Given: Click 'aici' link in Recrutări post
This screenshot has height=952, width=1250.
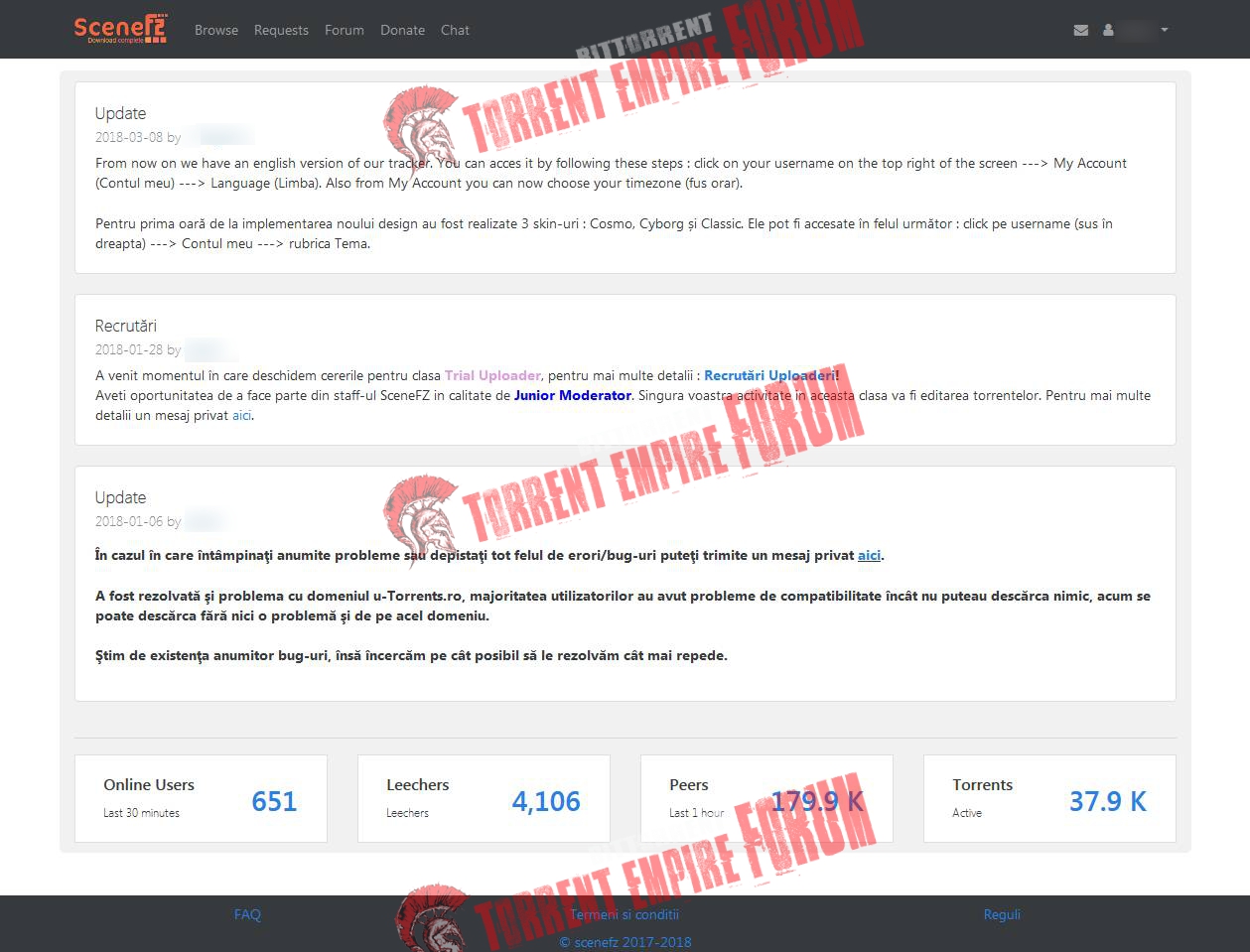Looking at the screenshot, I should click(x=241, y=415).
